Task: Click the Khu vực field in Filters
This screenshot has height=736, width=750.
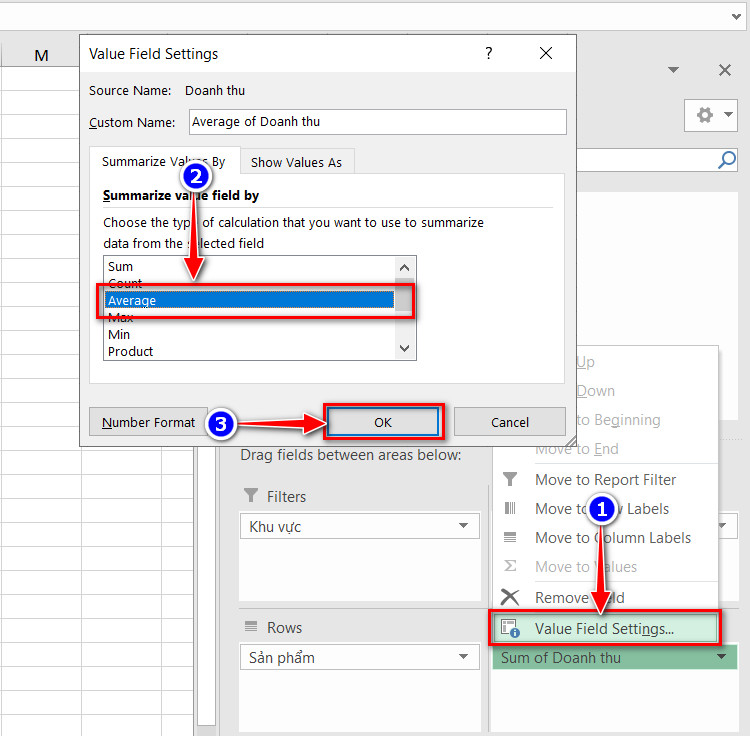Action: tap(359, 526)
